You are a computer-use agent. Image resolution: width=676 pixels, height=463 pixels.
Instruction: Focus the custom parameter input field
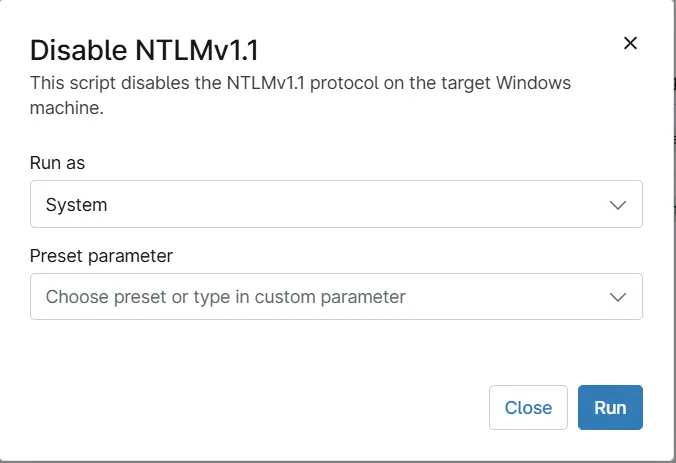pyautogui.click(x=300, y=297)
